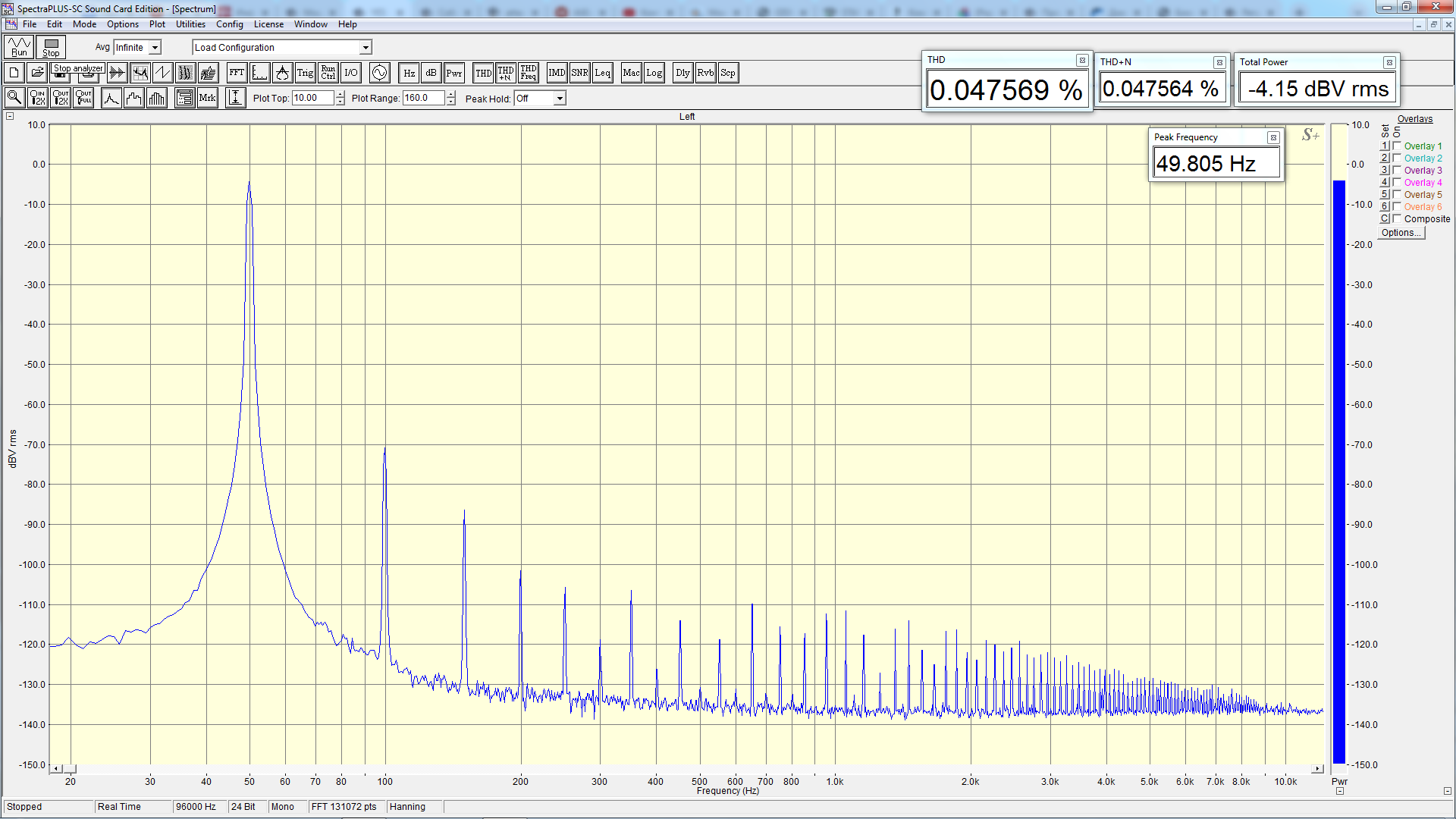Click the SNR utility icon
This screenshot has width=1456, height=819.
(x=579, y=74)
